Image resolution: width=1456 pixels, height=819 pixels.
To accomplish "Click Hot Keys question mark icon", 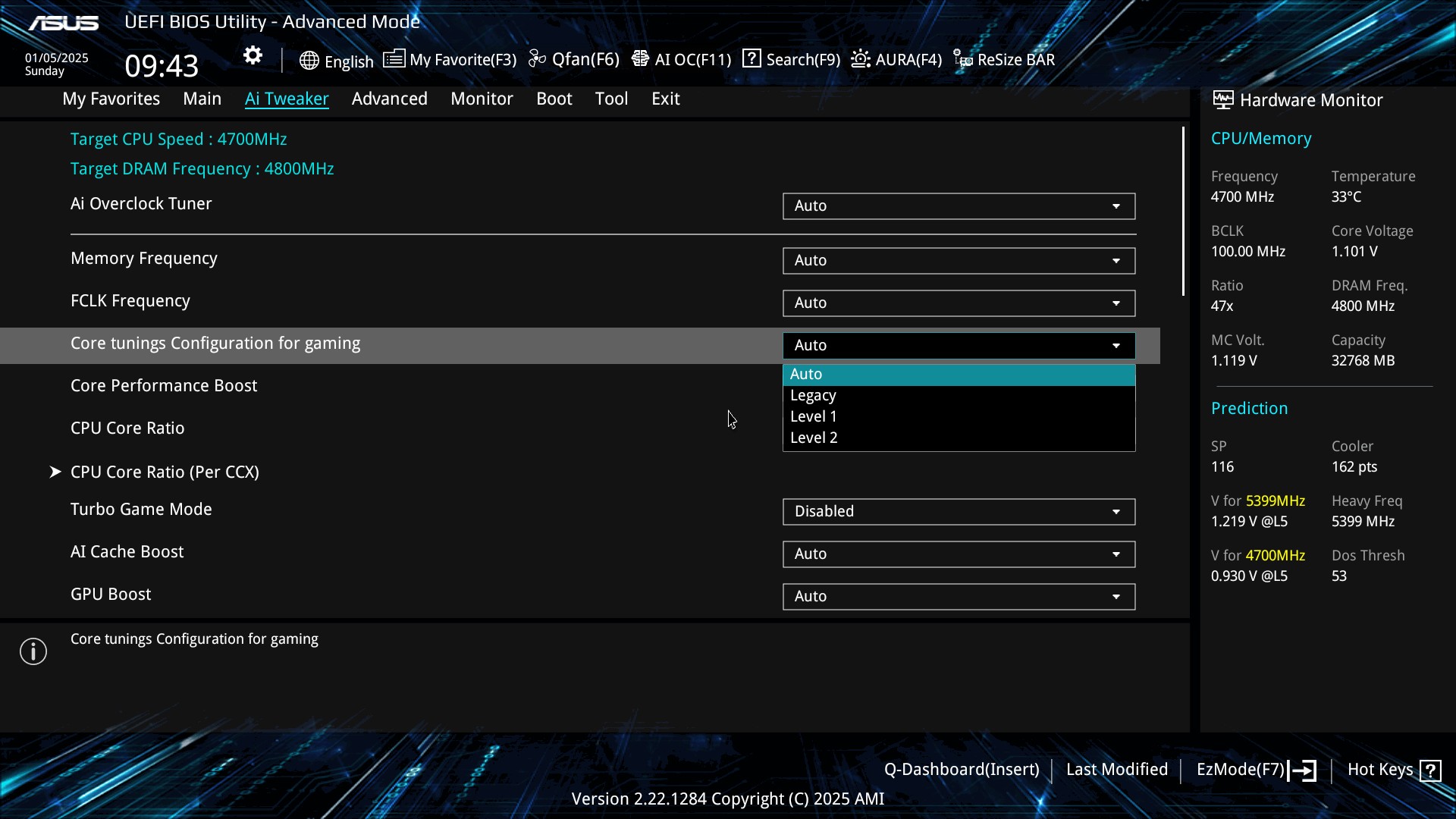I will [x=1431, y=770].
